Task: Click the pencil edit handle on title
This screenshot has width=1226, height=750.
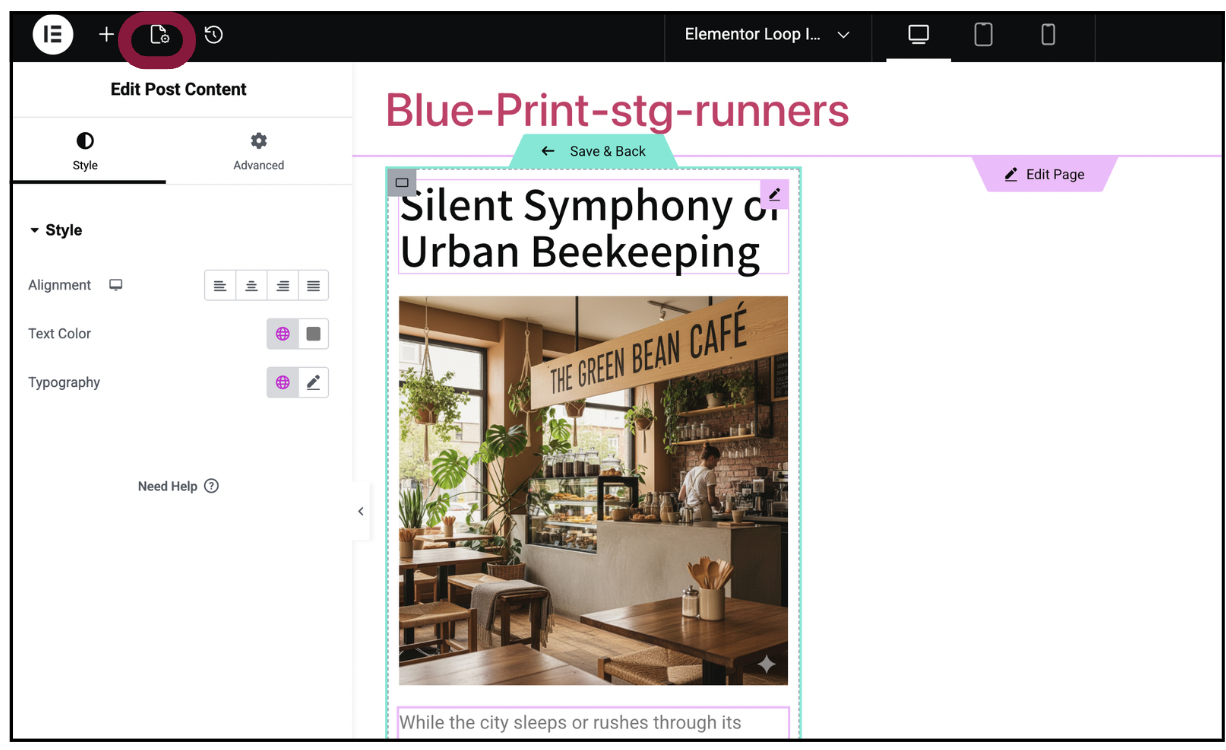Action: pyautogui.click(x=774, y=194)
